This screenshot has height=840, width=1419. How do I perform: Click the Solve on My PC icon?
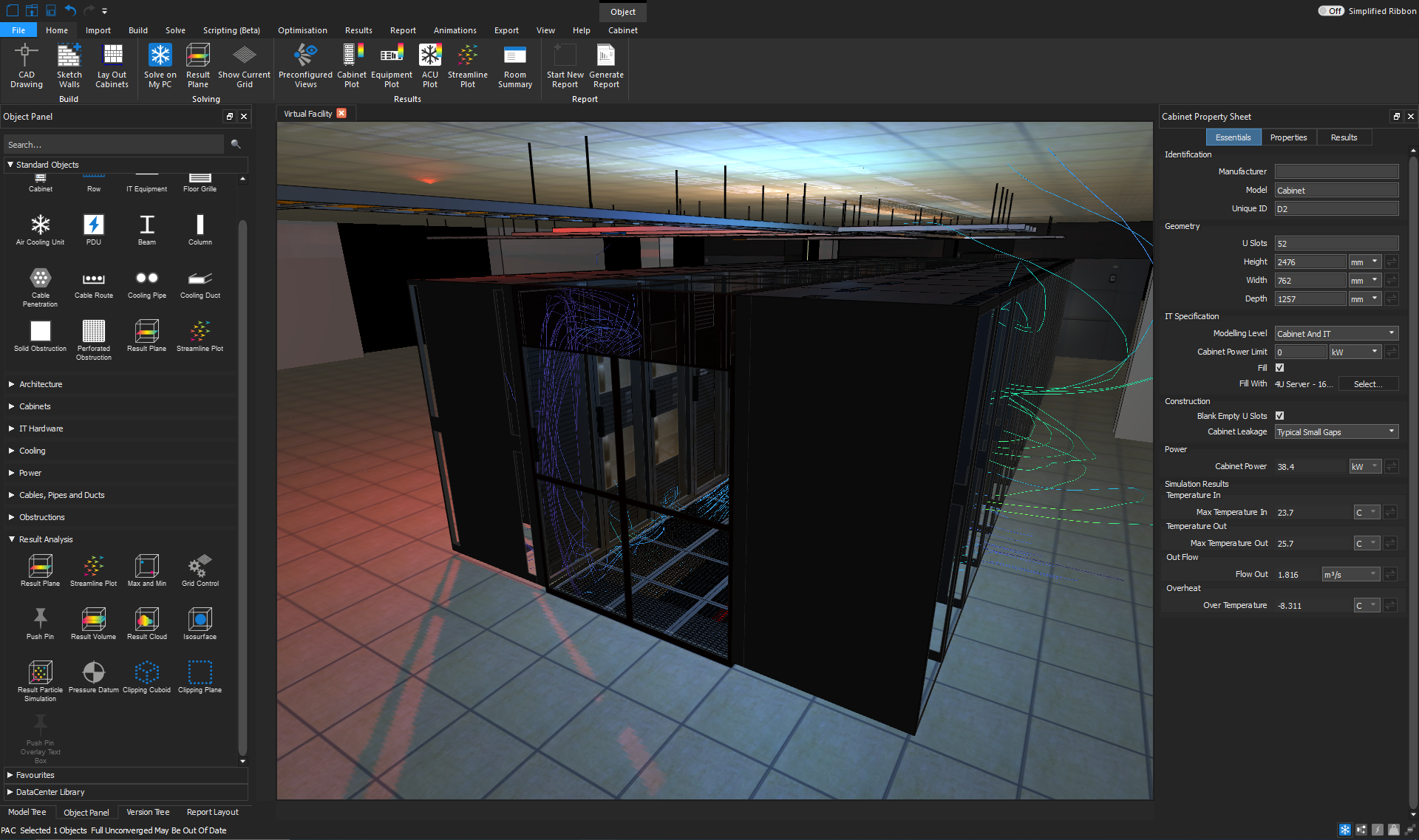(x=160, y=56)
